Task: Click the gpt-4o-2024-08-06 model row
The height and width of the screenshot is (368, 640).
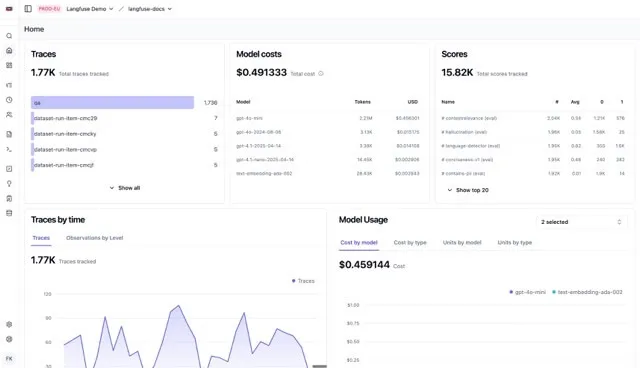Action: click(x=328, y=132)
